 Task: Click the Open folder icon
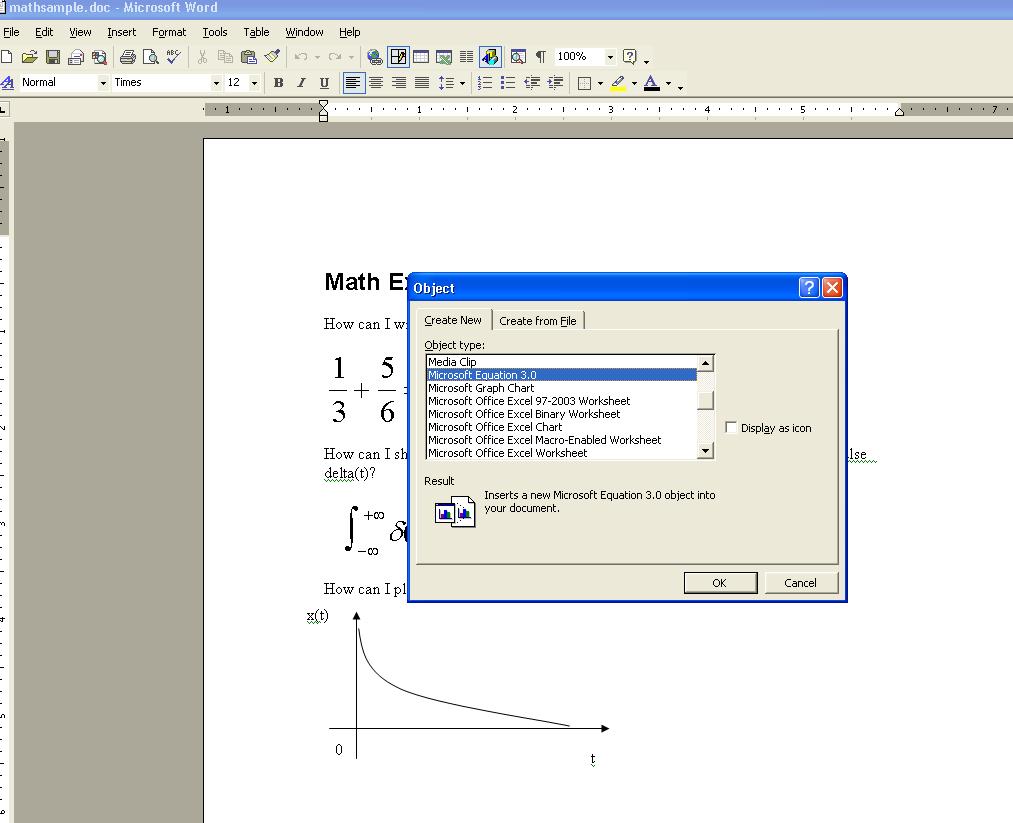(29, 57)
